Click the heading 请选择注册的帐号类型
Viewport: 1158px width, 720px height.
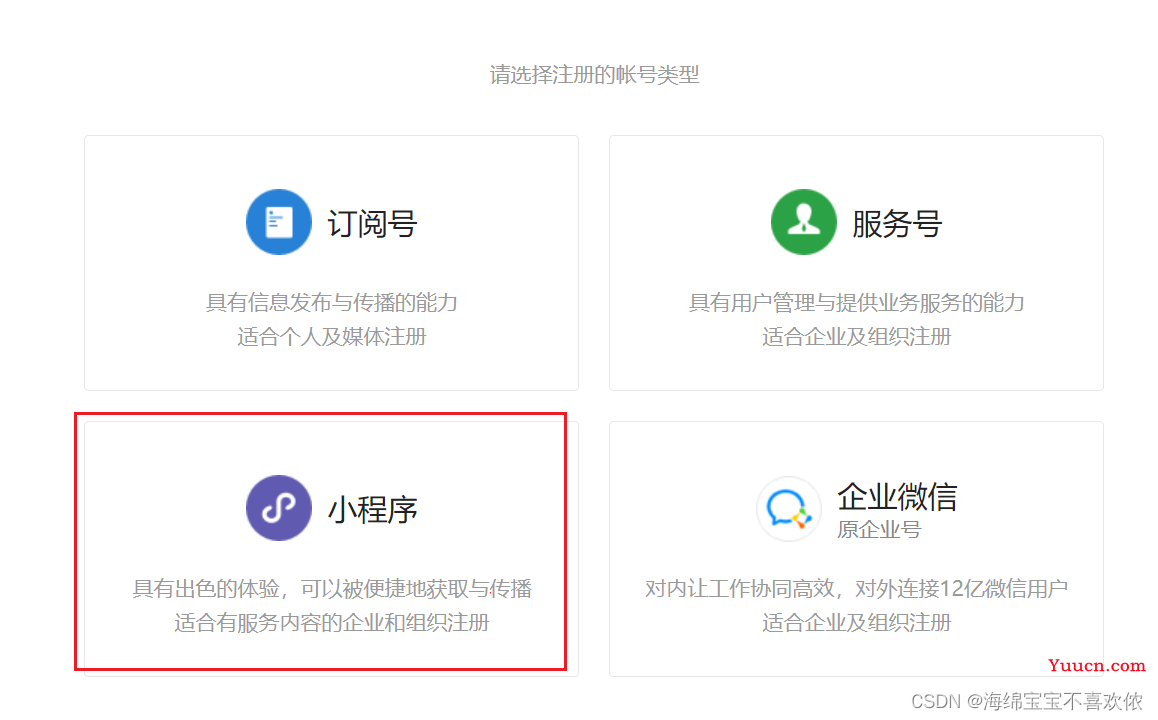pos(595,75)
